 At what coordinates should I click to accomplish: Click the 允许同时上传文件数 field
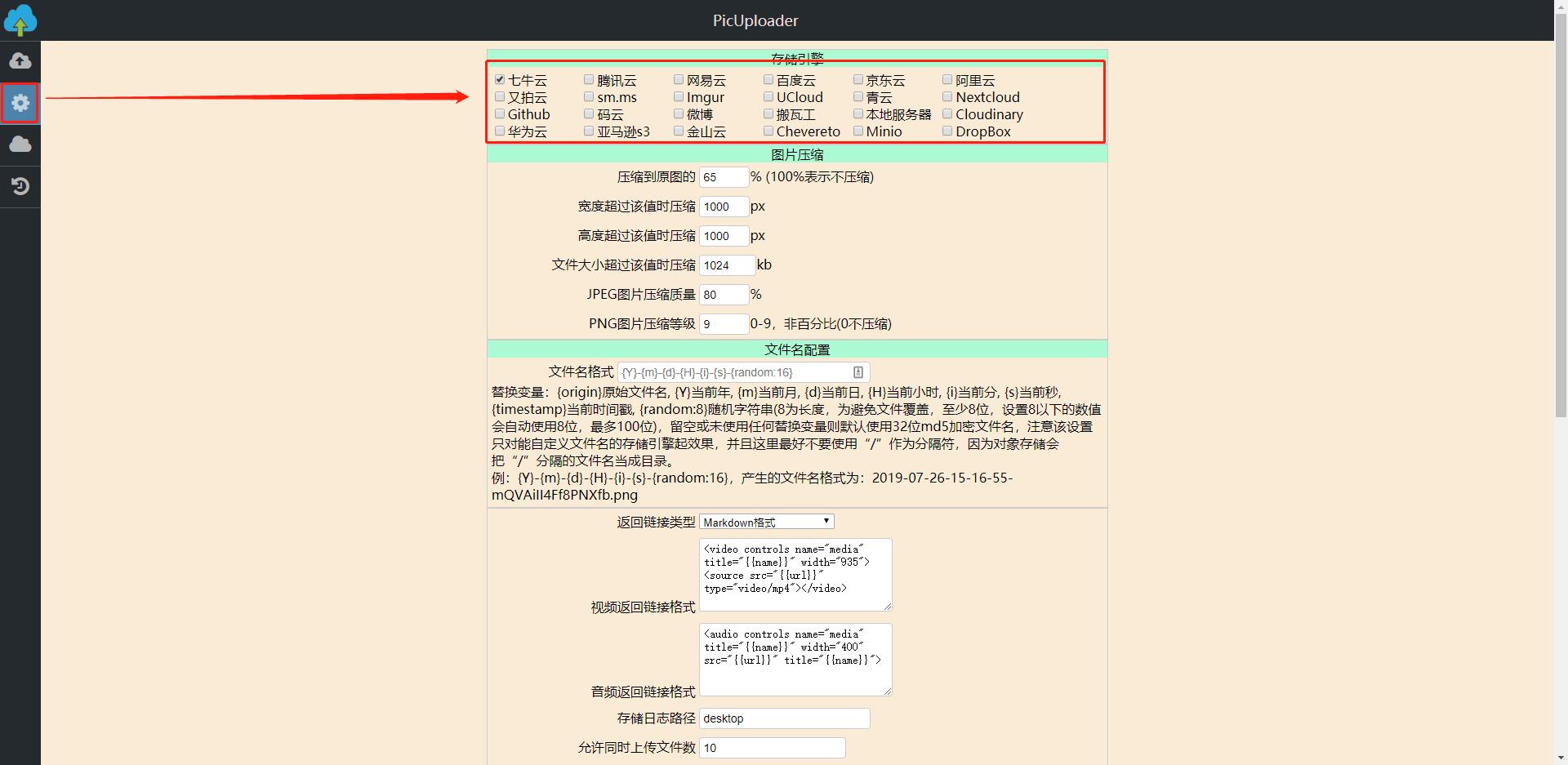(x=772, y=748)
